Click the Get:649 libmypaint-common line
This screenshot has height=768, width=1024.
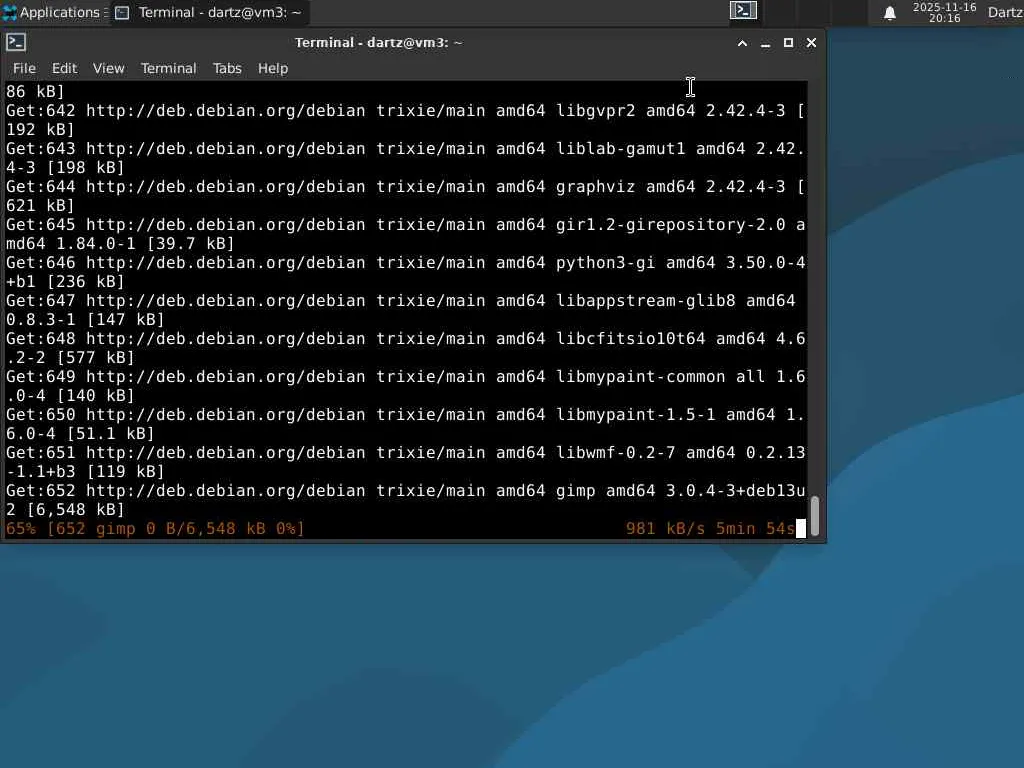406,386
